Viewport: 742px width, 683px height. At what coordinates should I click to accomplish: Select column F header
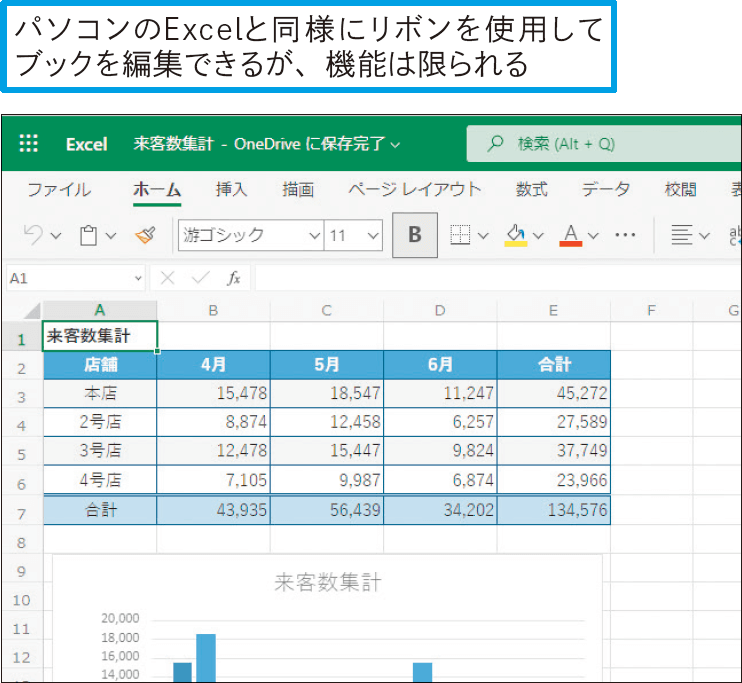652,310
